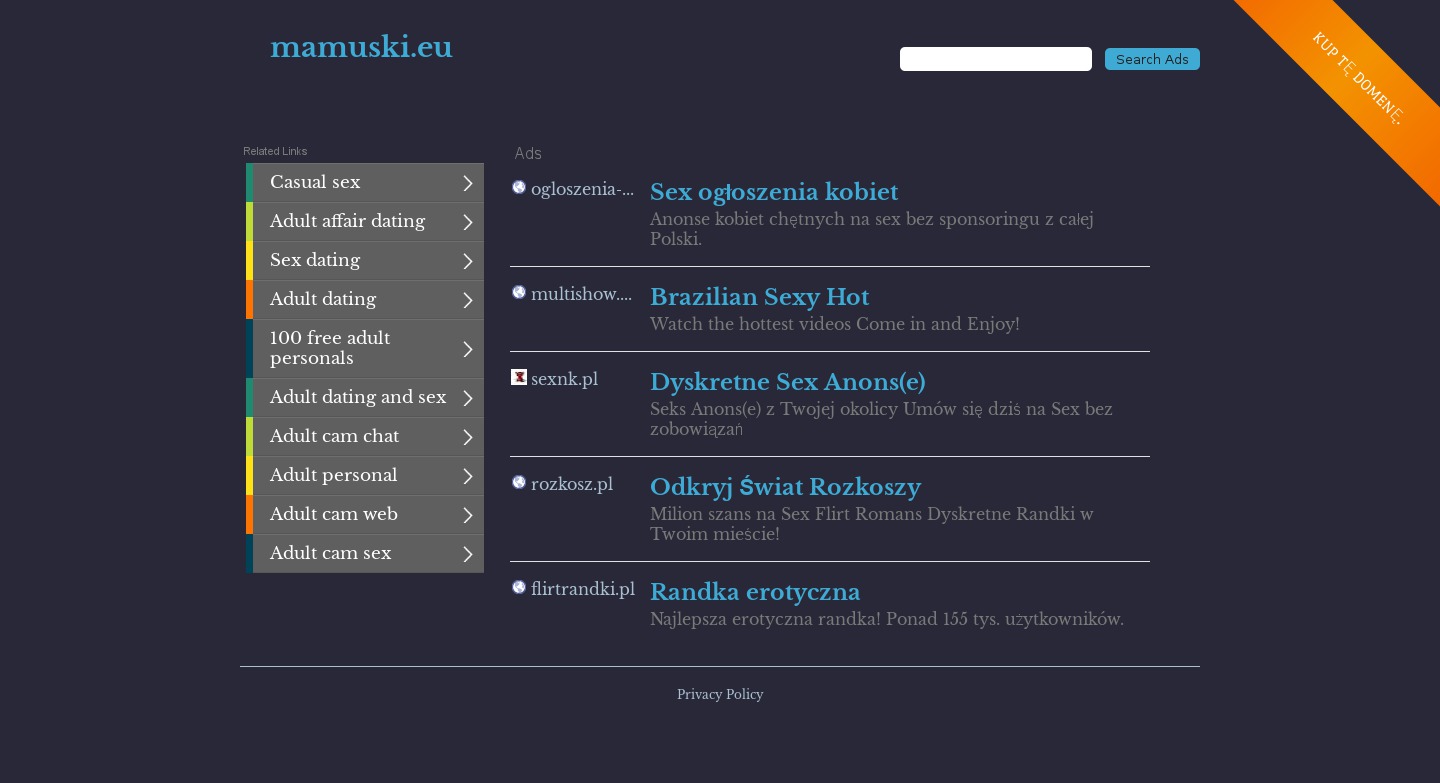Click 'Najlepsza erotyczna randka' ad description
The width and height of the screenshot is (1440, 783).
(887, 619)
